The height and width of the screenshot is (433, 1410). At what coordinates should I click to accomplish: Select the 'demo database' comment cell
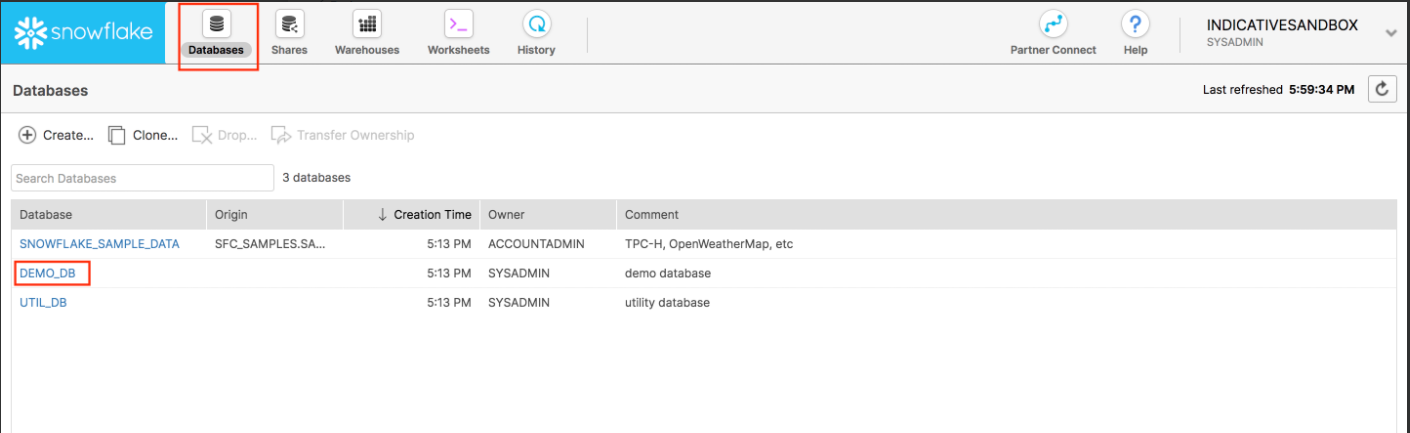pos(668,273)
